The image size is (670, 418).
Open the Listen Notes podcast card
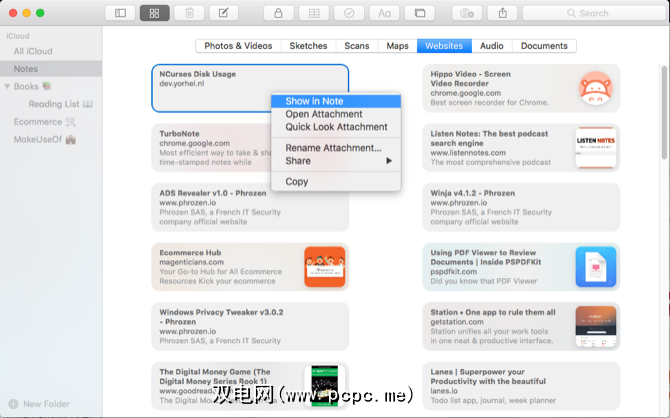pyautogui.click(x=521, y=148)
